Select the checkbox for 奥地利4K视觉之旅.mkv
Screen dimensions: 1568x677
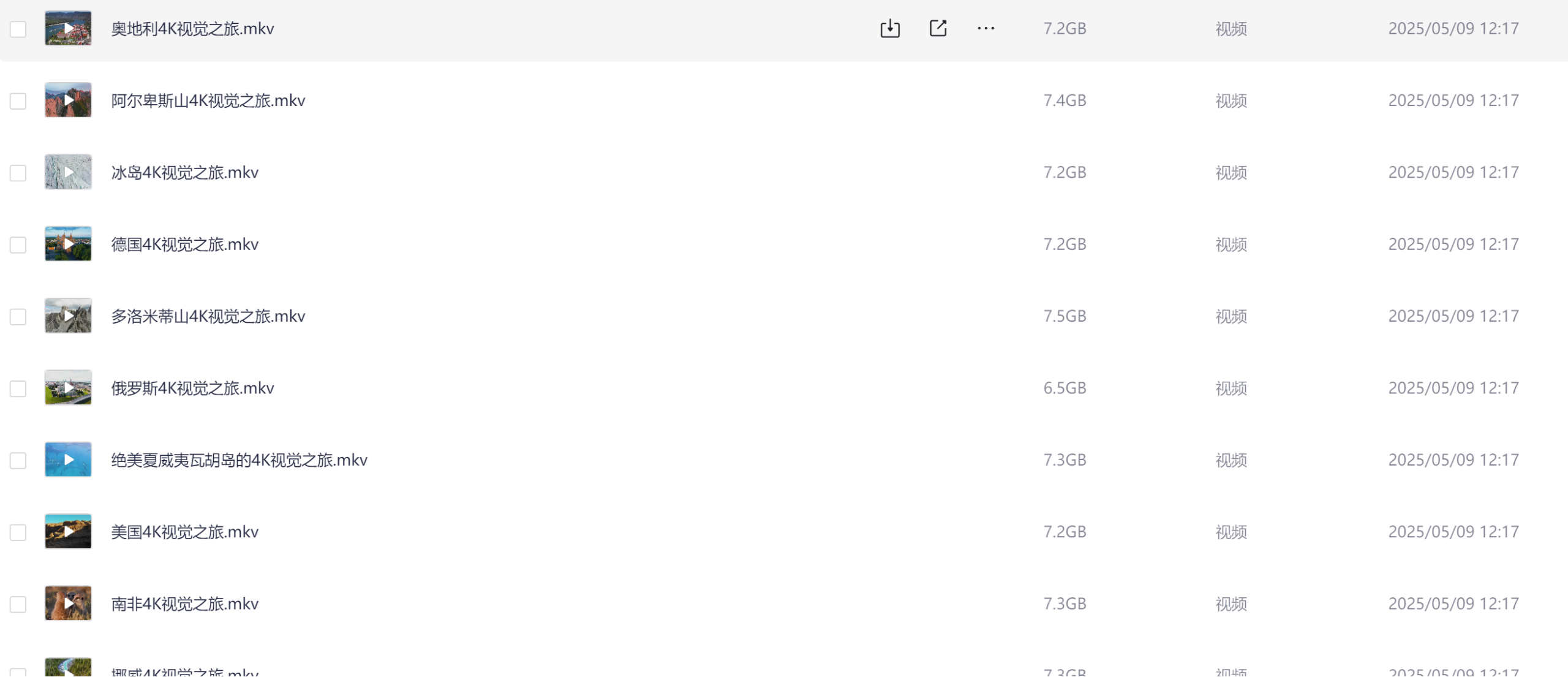pos(18,29)
